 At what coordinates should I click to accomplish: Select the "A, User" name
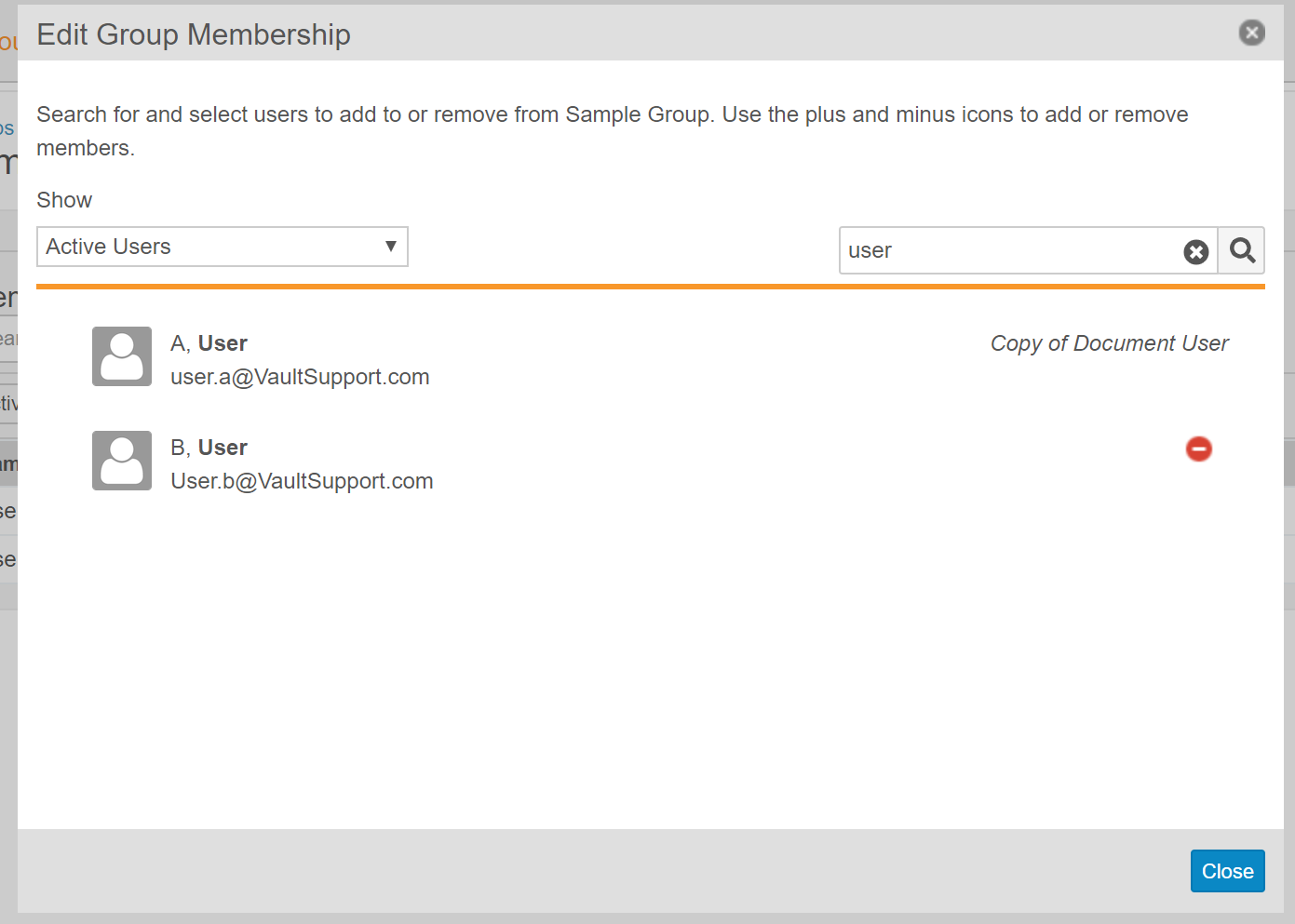pyautogui.click(x=209, y=343)
